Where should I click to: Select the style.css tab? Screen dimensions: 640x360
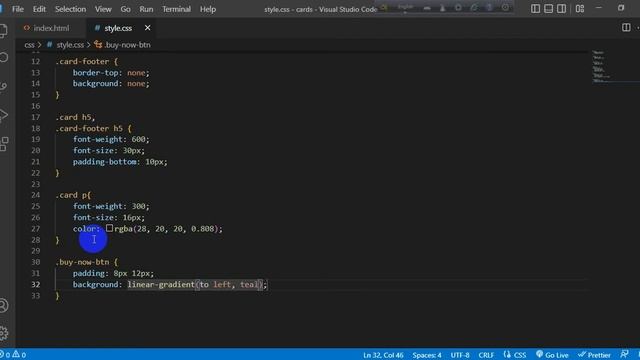pos(118,28)
